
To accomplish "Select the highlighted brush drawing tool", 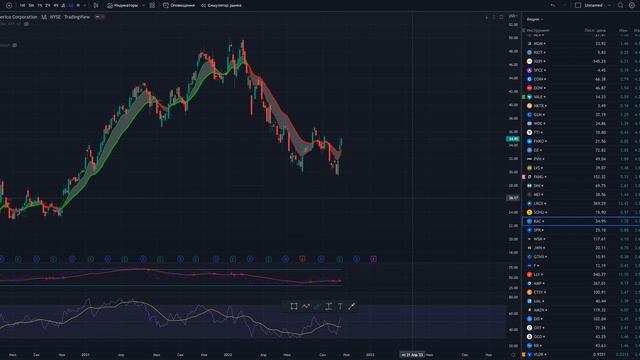I will tap(317, 306).
